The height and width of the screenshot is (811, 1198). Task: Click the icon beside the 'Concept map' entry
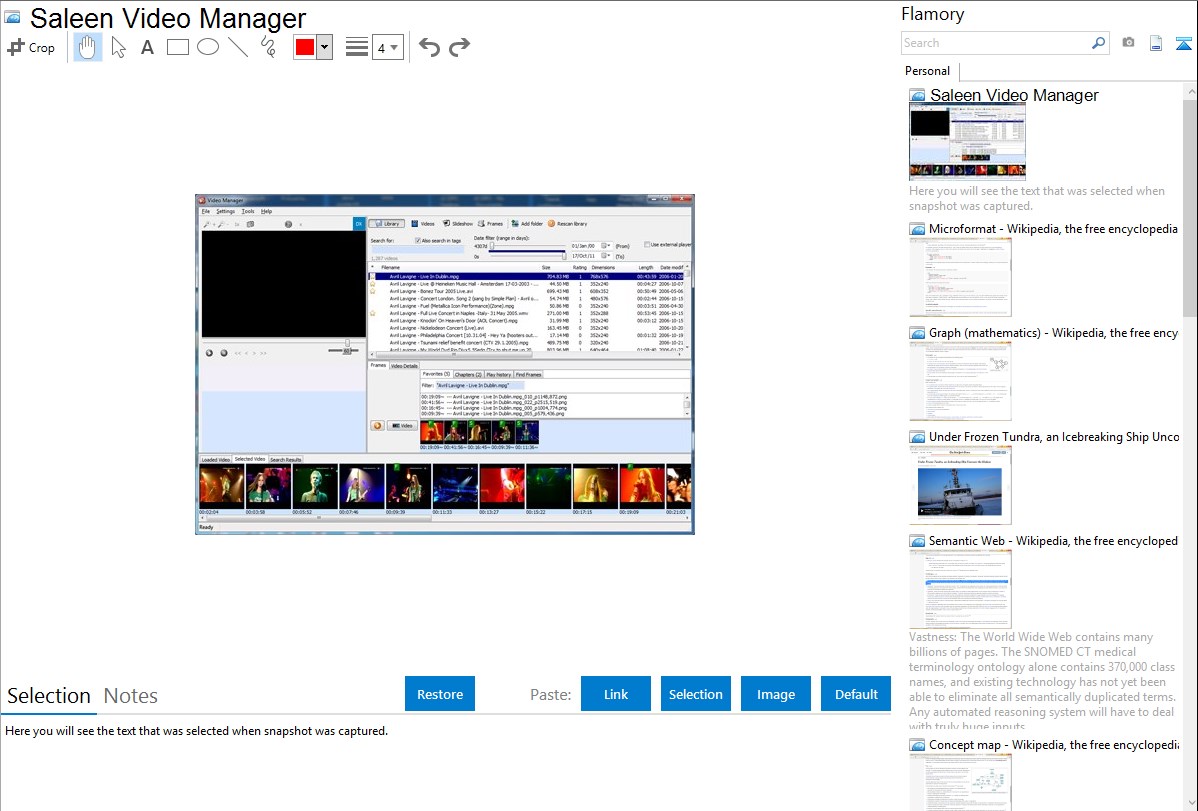coord(917,744)
